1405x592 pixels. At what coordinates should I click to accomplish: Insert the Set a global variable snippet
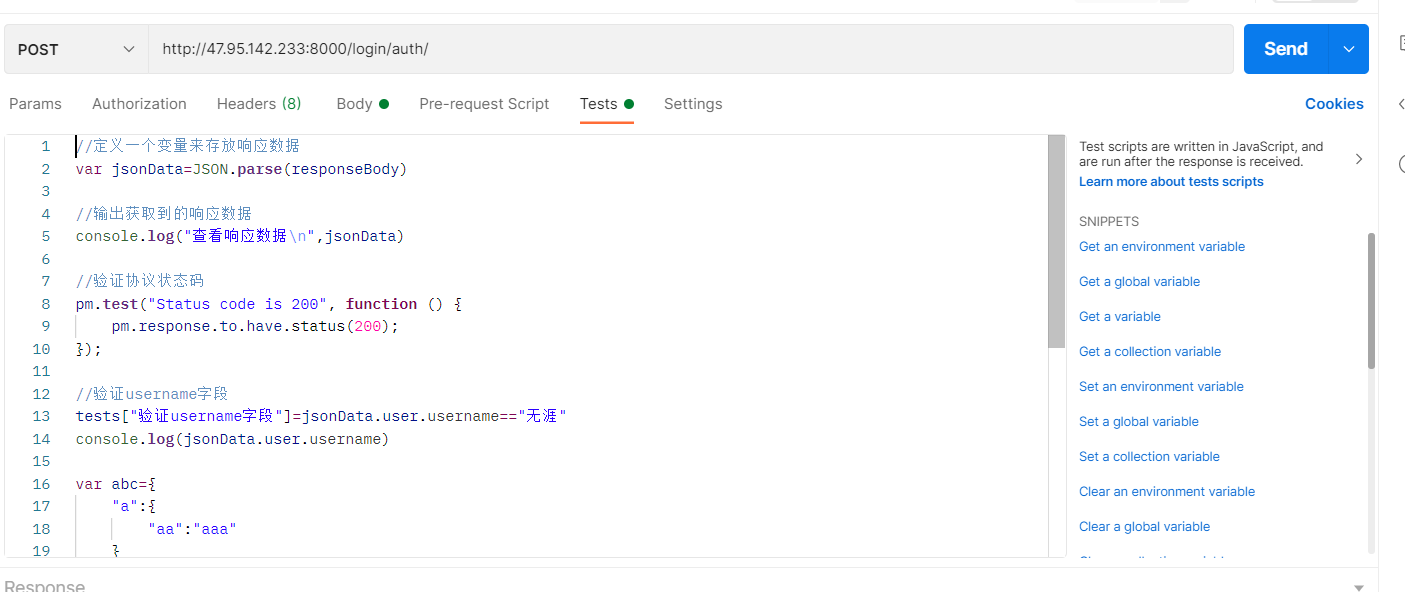1139,422
